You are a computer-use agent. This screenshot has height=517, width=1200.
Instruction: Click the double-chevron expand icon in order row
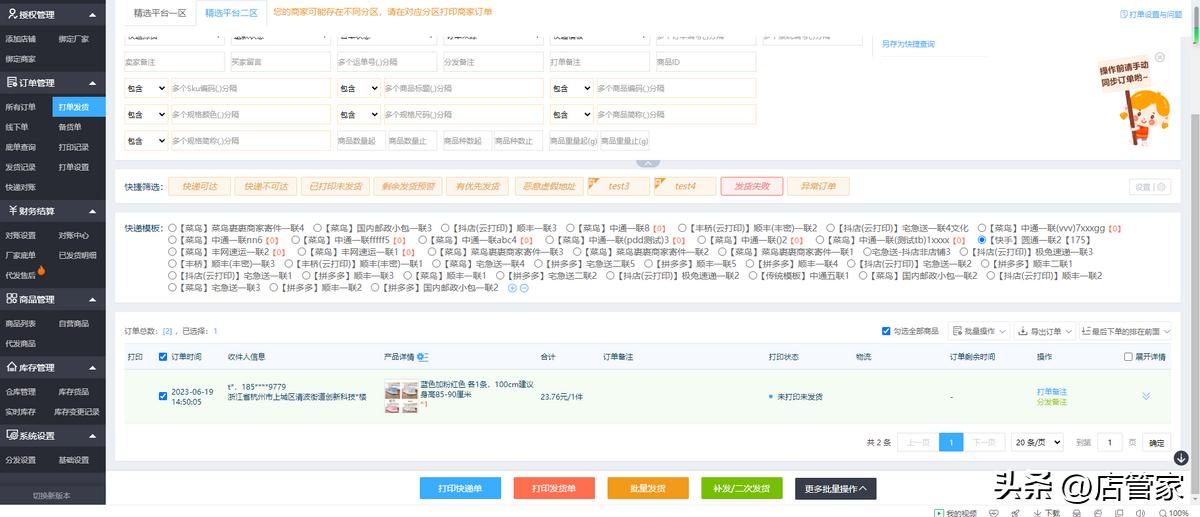pyautogui.click(x=1146, y=396)
